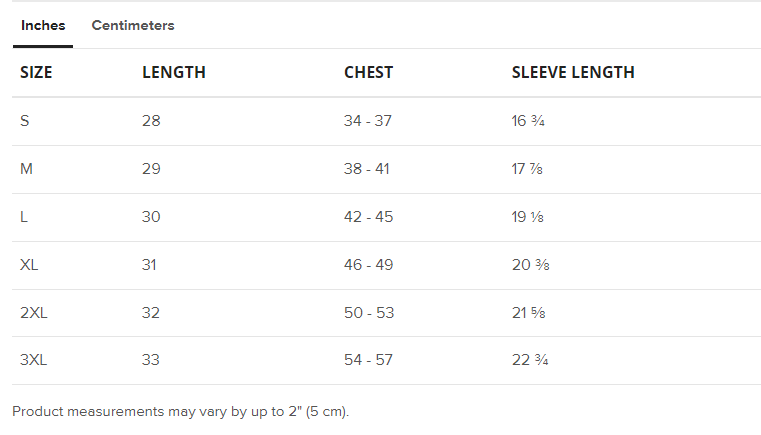761x435 pixels.
Task: Select the Inches tab
Action: (43, 26)
